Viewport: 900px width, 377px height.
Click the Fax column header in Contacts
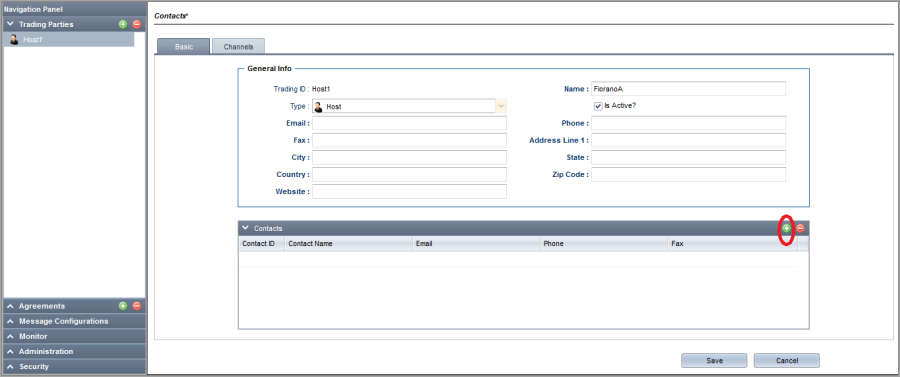pyautogui.click(x=732, y=244)
